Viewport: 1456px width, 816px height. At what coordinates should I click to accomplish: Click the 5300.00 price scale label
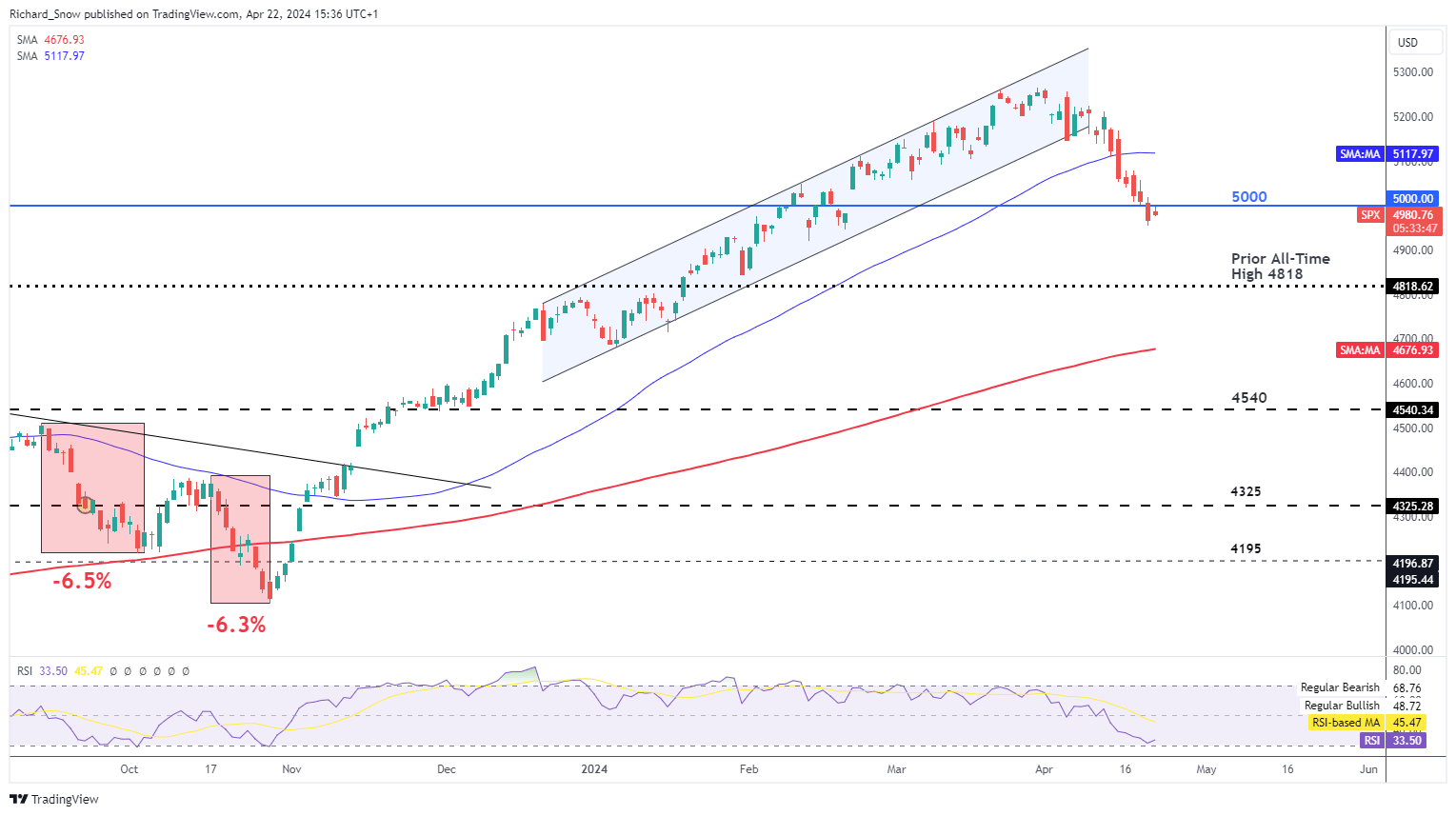(x=1413, y=72)
